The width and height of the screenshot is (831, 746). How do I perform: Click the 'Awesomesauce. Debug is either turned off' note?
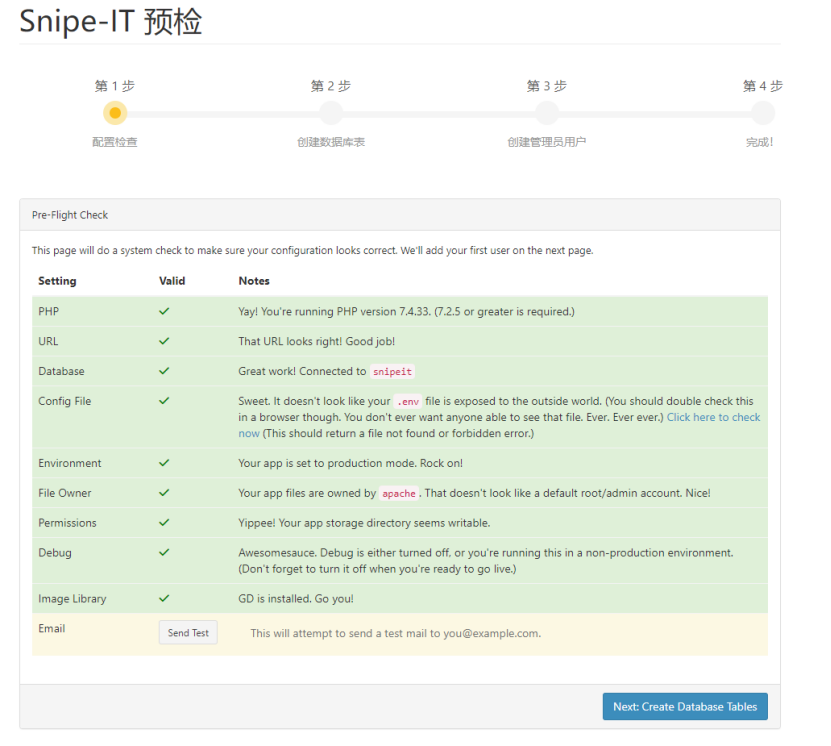click(x=485, y=561)
